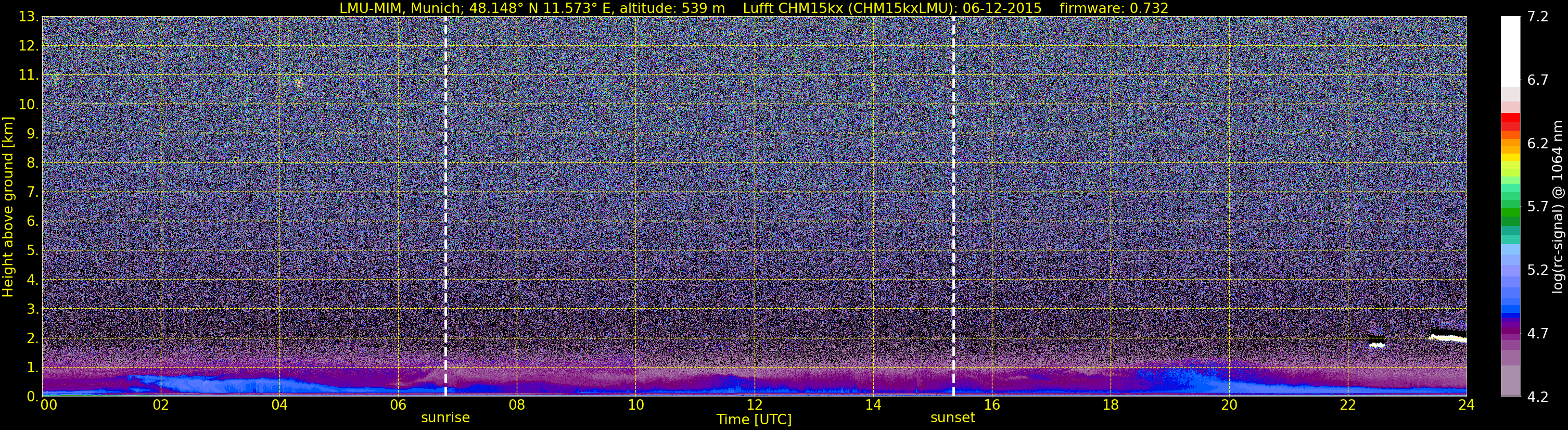Click the 'sunrise' label below the time axis
Screen dimensions: 1568x430
tap(445, 418)
